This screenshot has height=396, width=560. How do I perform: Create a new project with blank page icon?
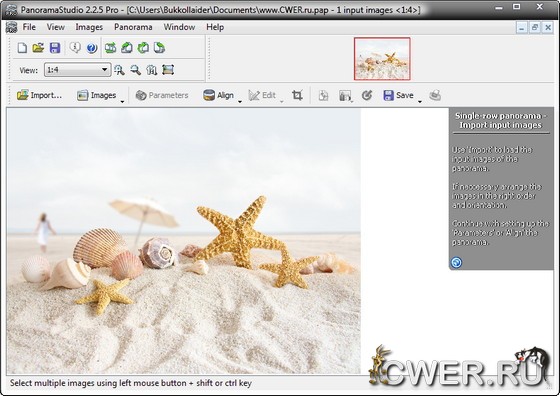22,48
